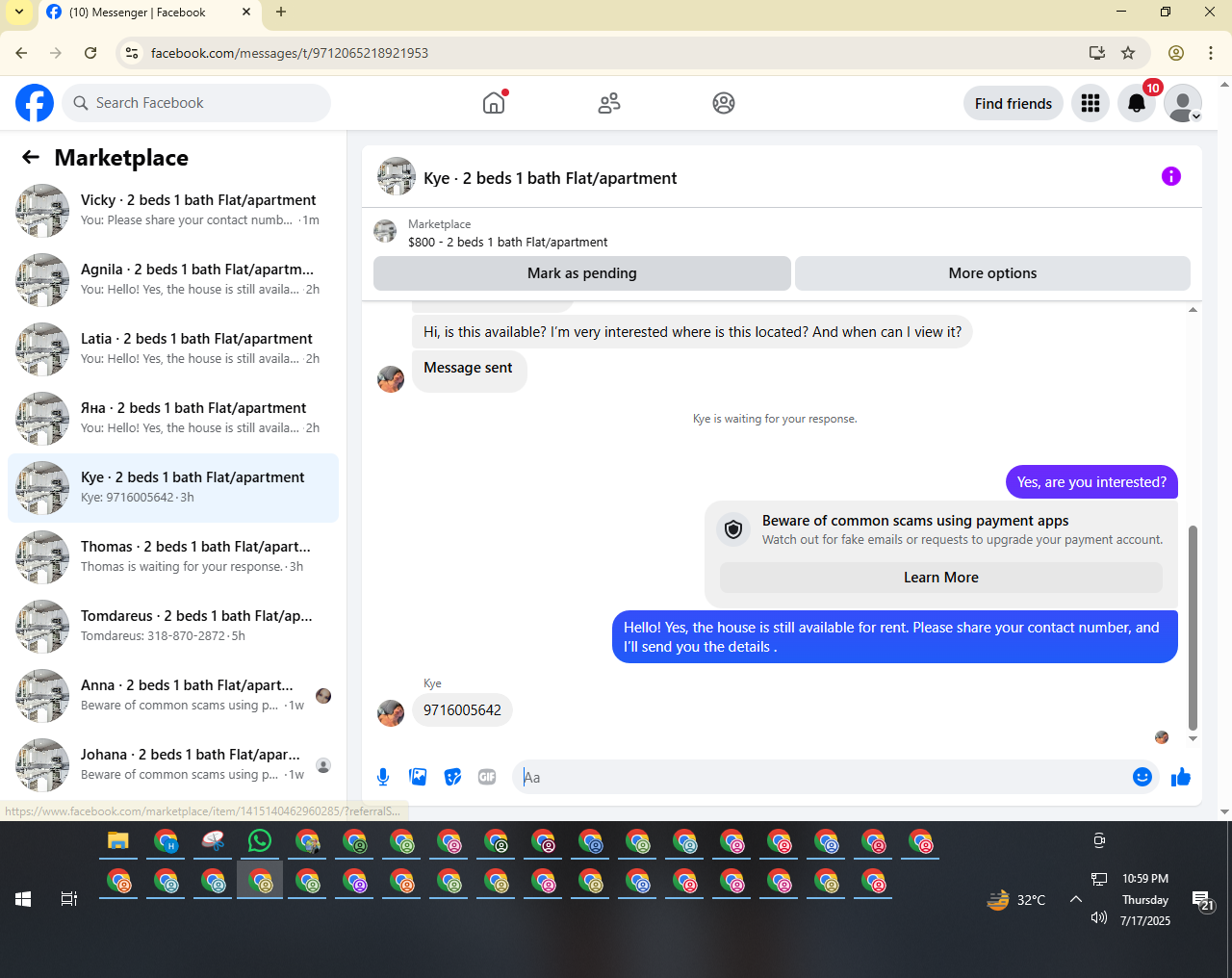The width and height of the screenshot is (1232, 978).
Task: Focus the Search Facebook field
Action: tap(196, 103)
